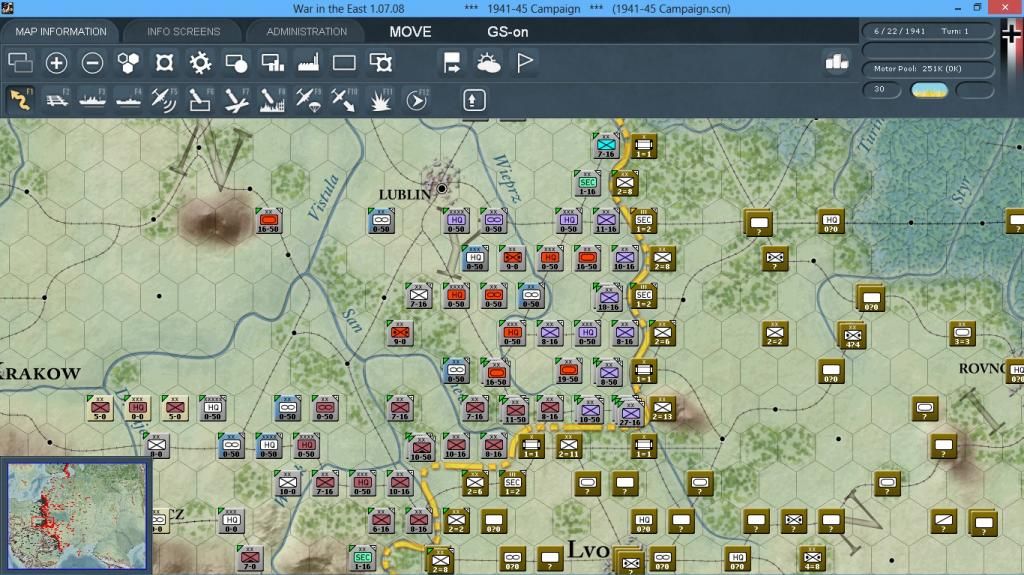Toggle the weather overlay cloud icon
The width and height of the screenshot is (1024, 575).
(488, 63)
